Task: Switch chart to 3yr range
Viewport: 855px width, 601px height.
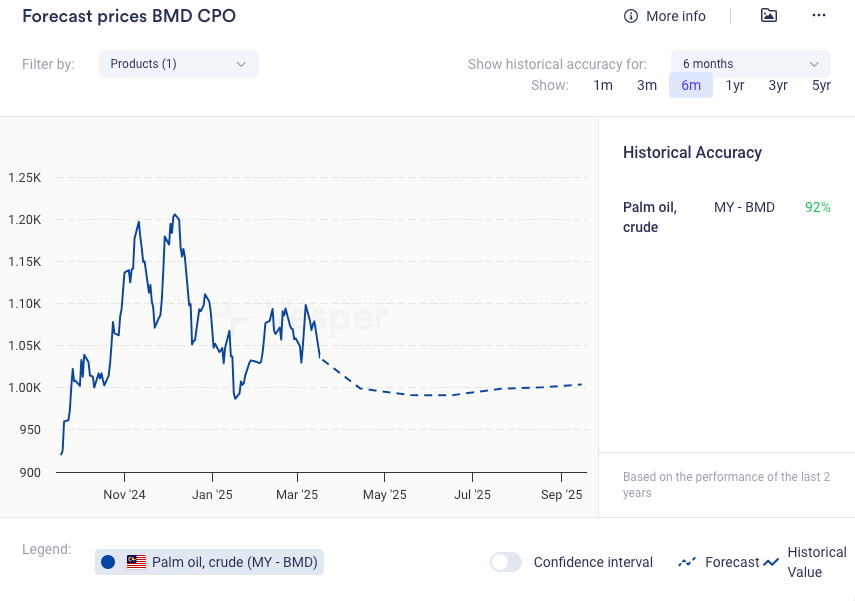Action: click(778, 85)
